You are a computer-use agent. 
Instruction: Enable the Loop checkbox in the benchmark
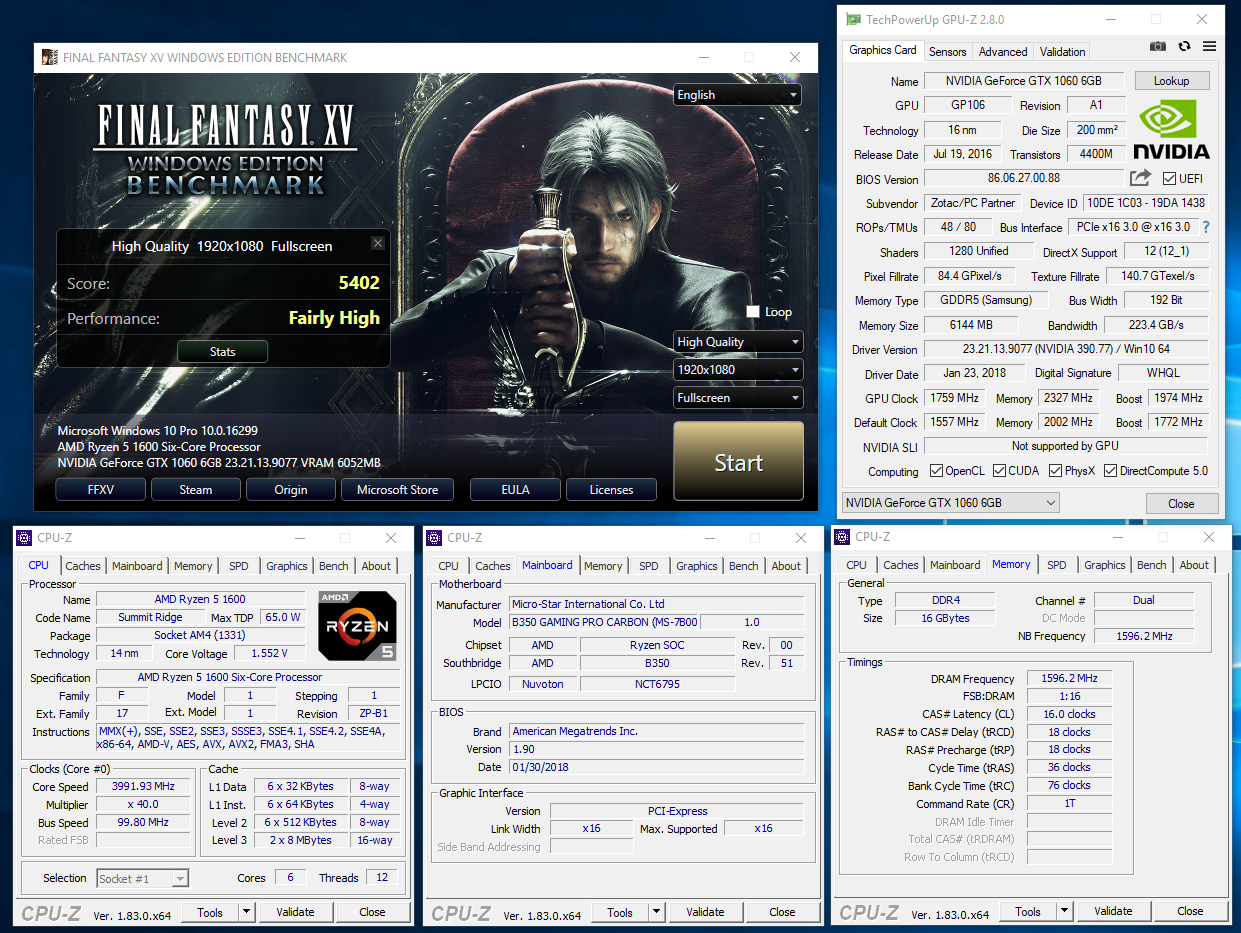point(753,312)
